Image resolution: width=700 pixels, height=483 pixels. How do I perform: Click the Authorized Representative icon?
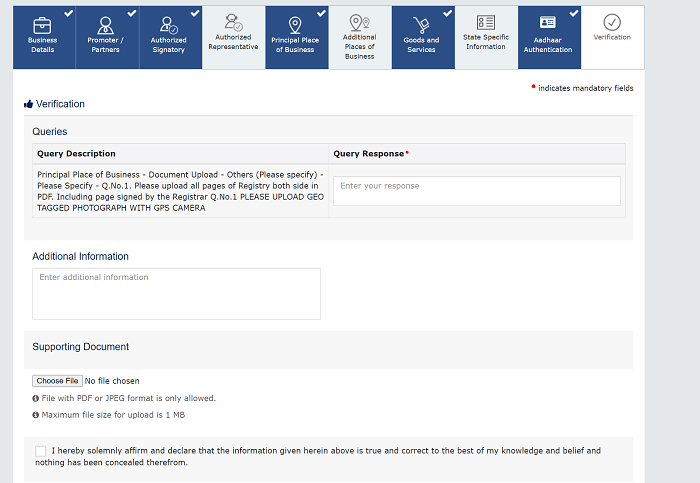(x=233, y=22)
